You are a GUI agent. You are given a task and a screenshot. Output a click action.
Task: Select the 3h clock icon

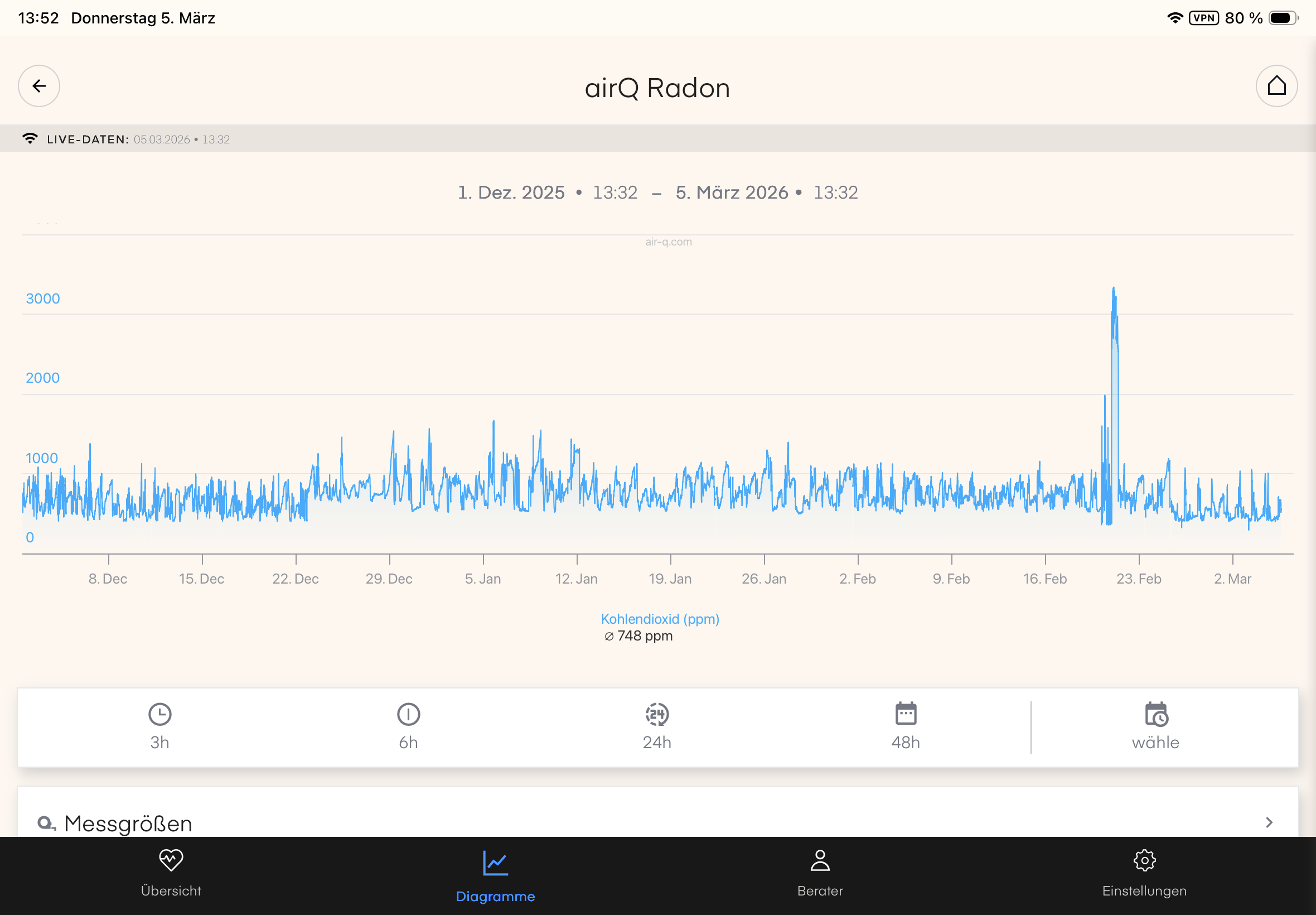[160, 714]
